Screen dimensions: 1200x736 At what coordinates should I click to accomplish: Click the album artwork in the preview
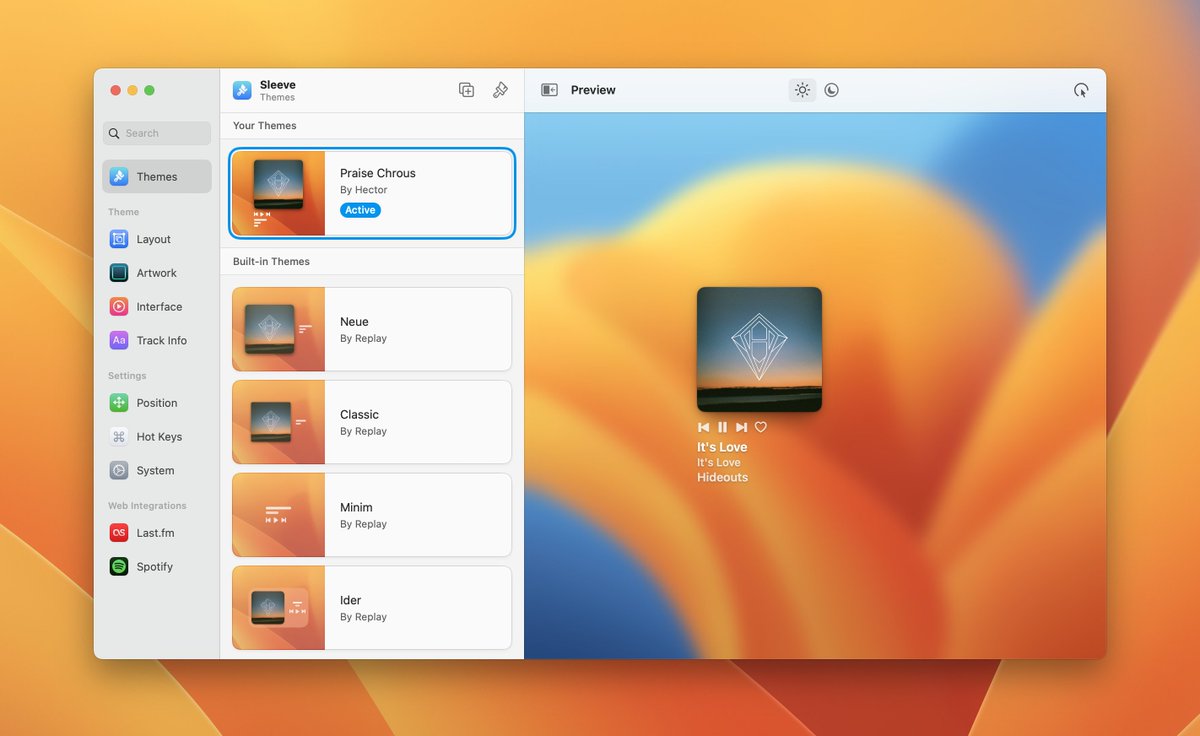pyautogui.click(x=759, y=349)
